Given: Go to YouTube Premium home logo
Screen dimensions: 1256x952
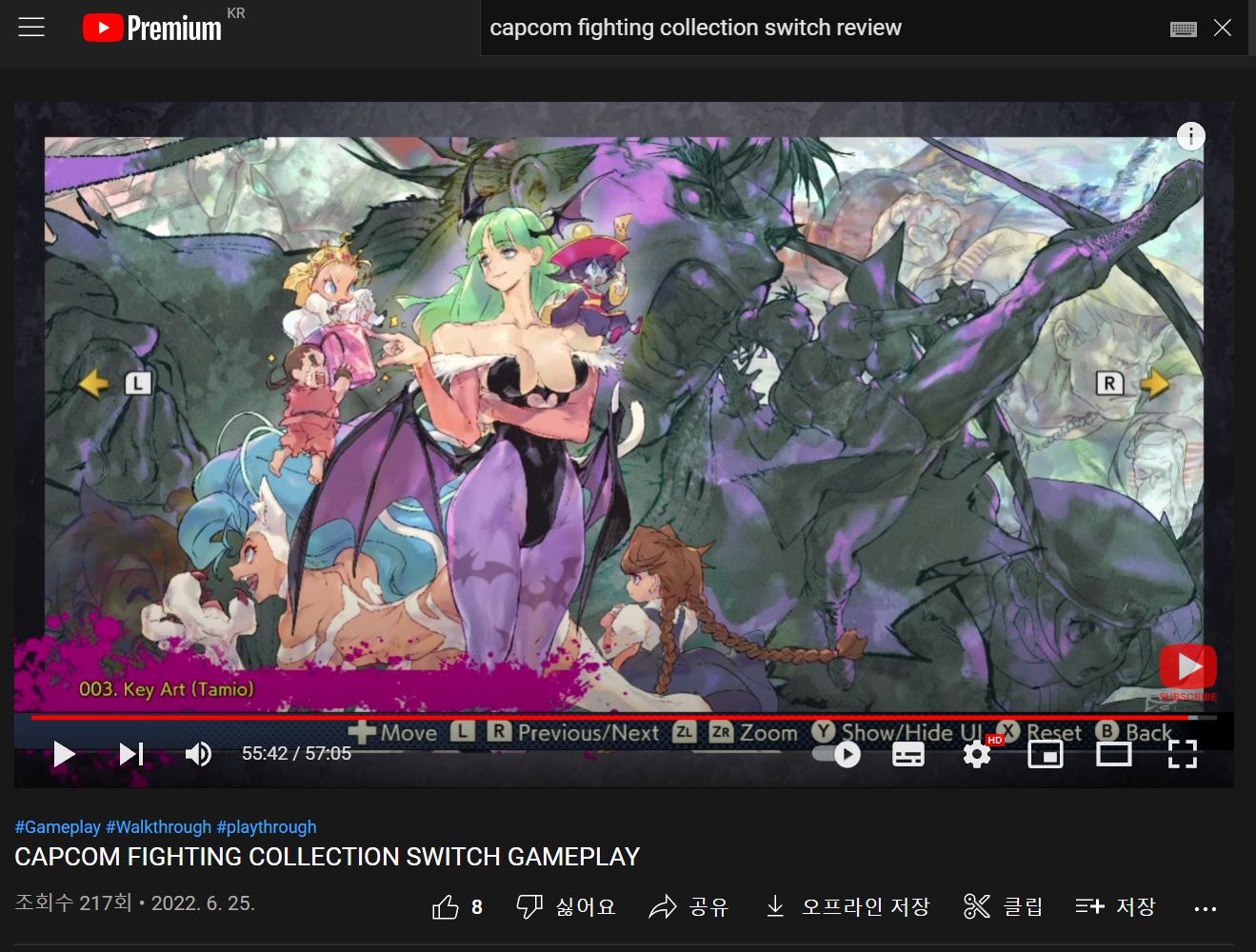Looking at the screenshot, I should [x=152, y=28].
